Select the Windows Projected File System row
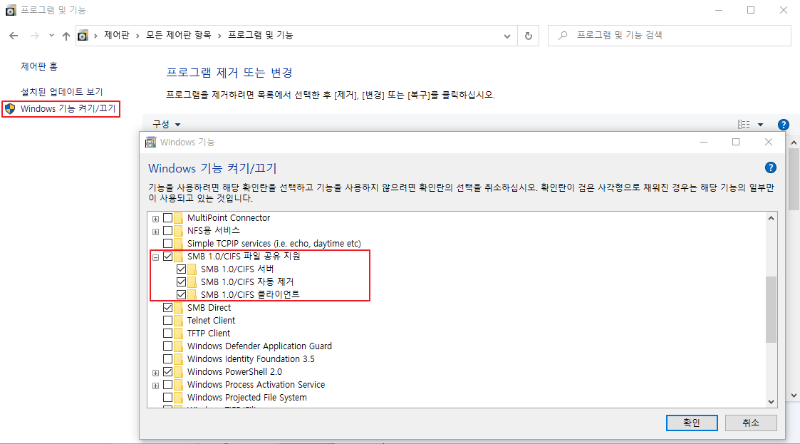The width and height of the screenshot is (800, 444). [247, 398]
